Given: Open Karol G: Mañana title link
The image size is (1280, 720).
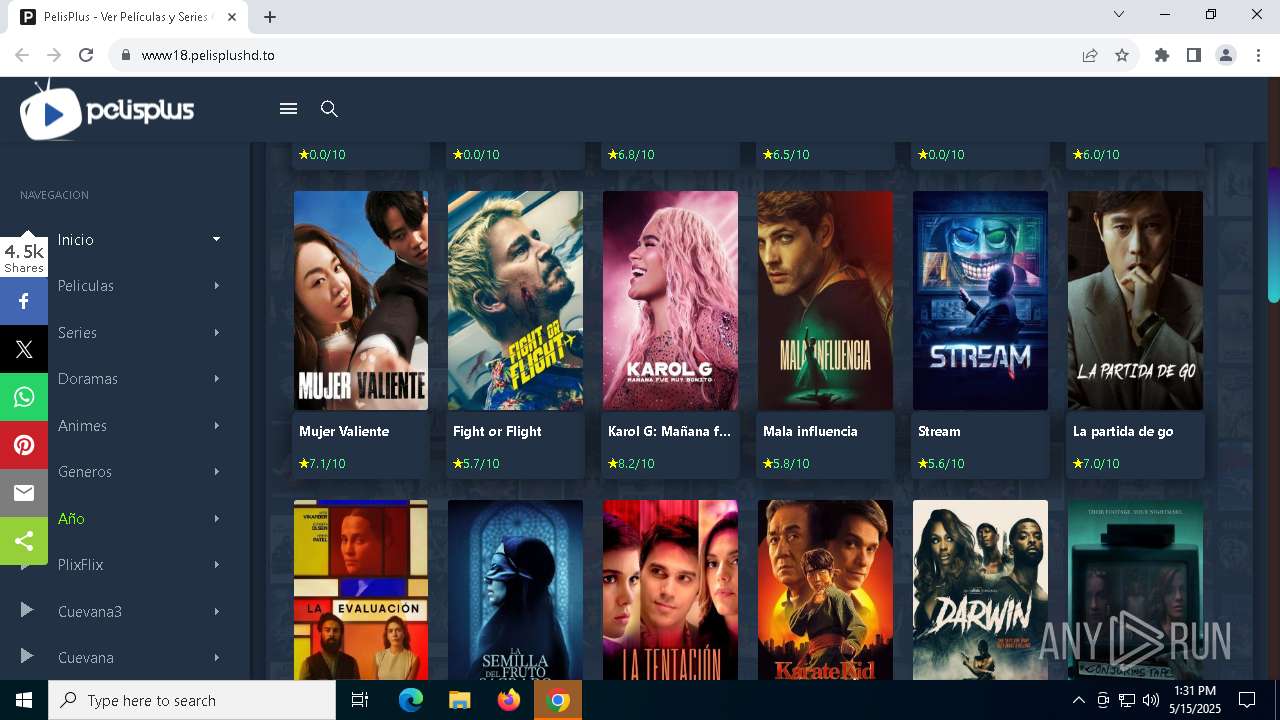Looking at the screenshot, I should coord(669,431).
